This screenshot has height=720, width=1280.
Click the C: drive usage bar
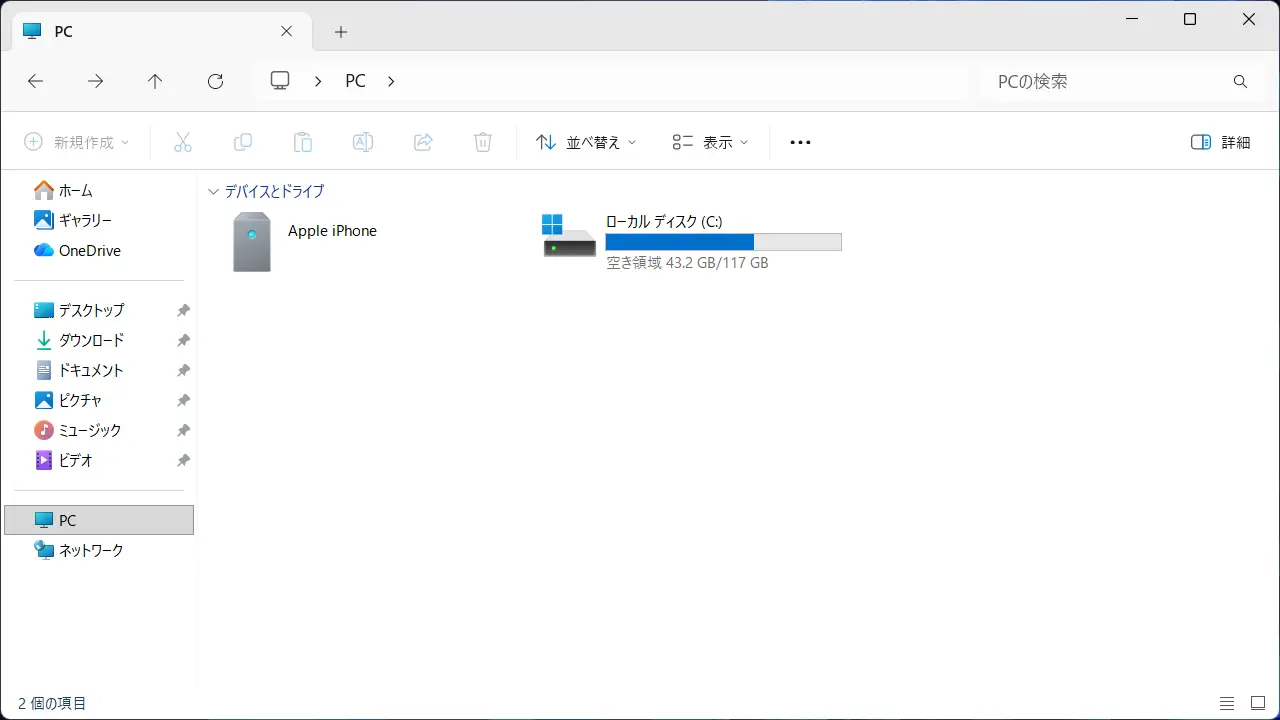pyautogui.click(x=724, y=242)
